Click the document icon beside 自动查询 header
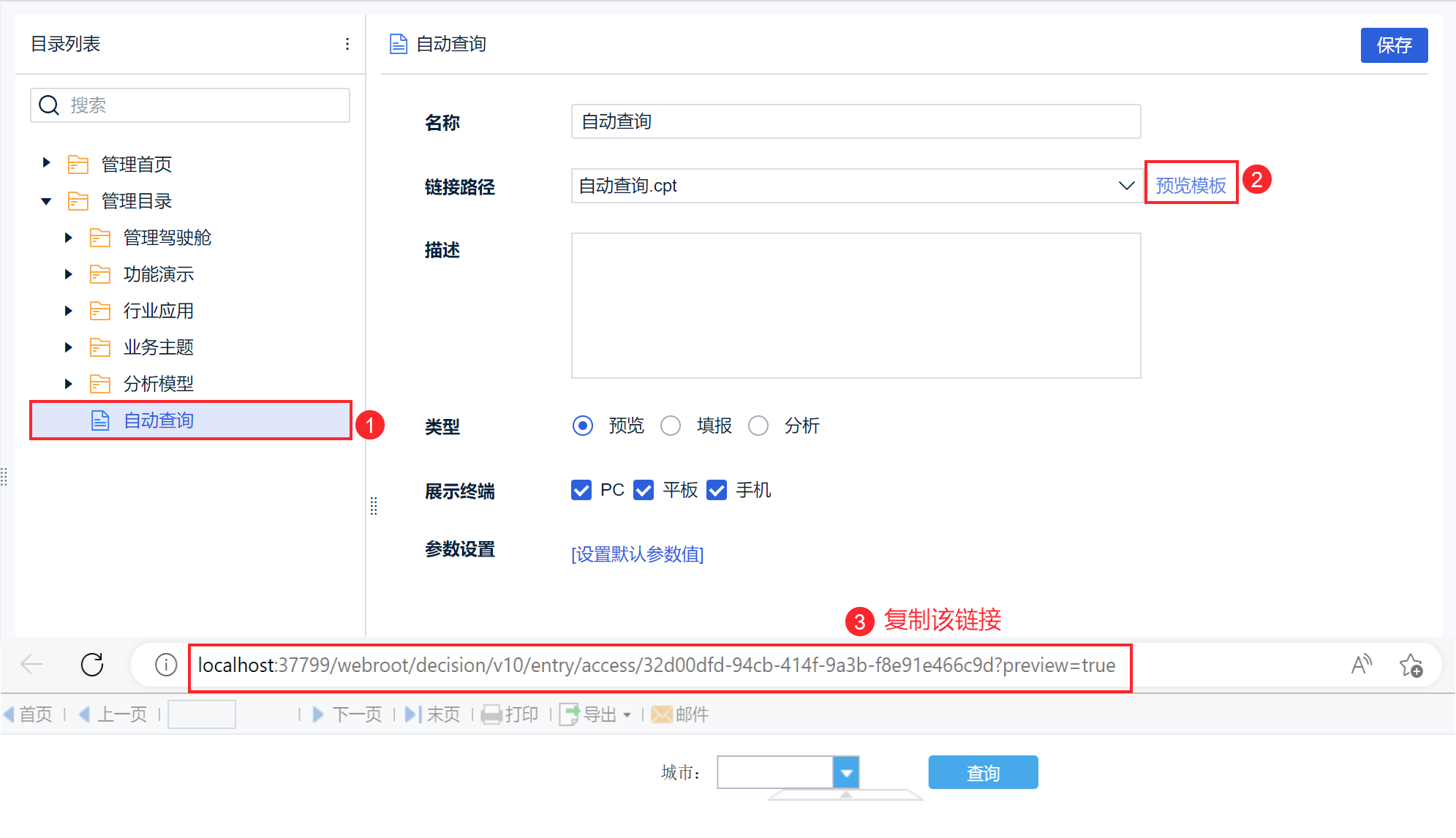 click(x=399, y=44)
